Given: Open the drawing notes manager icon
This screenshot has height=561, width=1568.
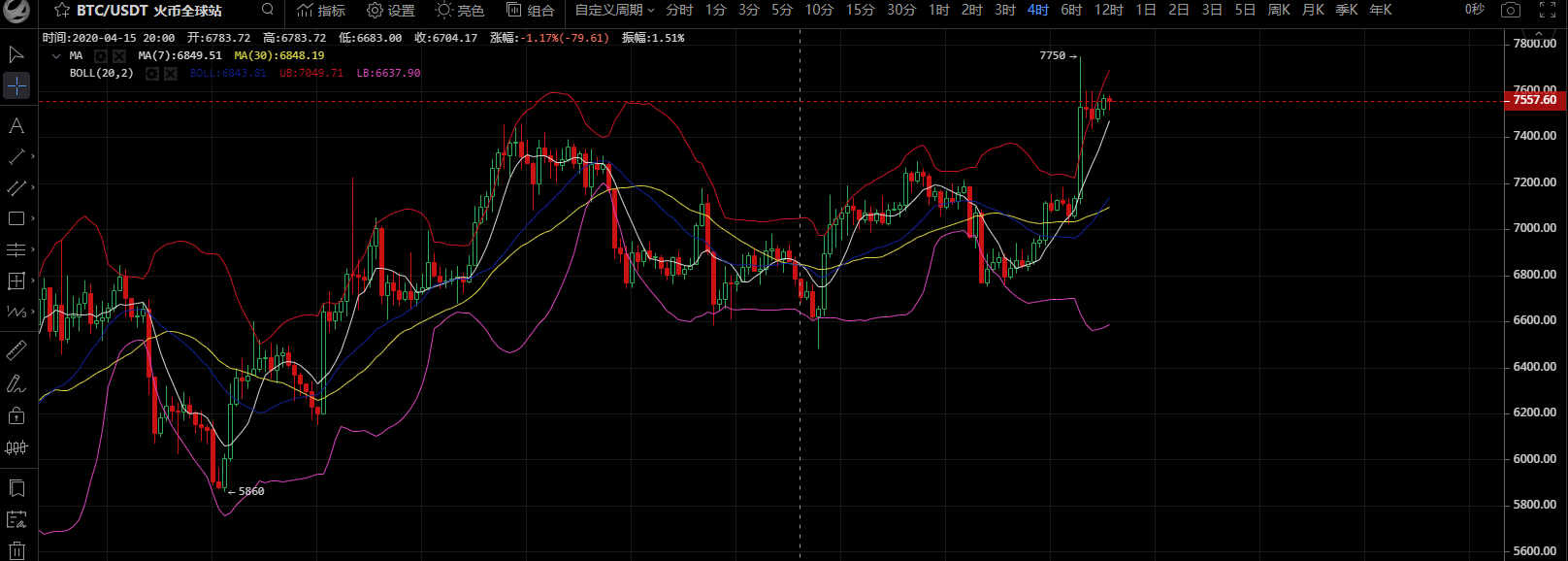Looking at the screenshot, I should [x=16, y=519].
